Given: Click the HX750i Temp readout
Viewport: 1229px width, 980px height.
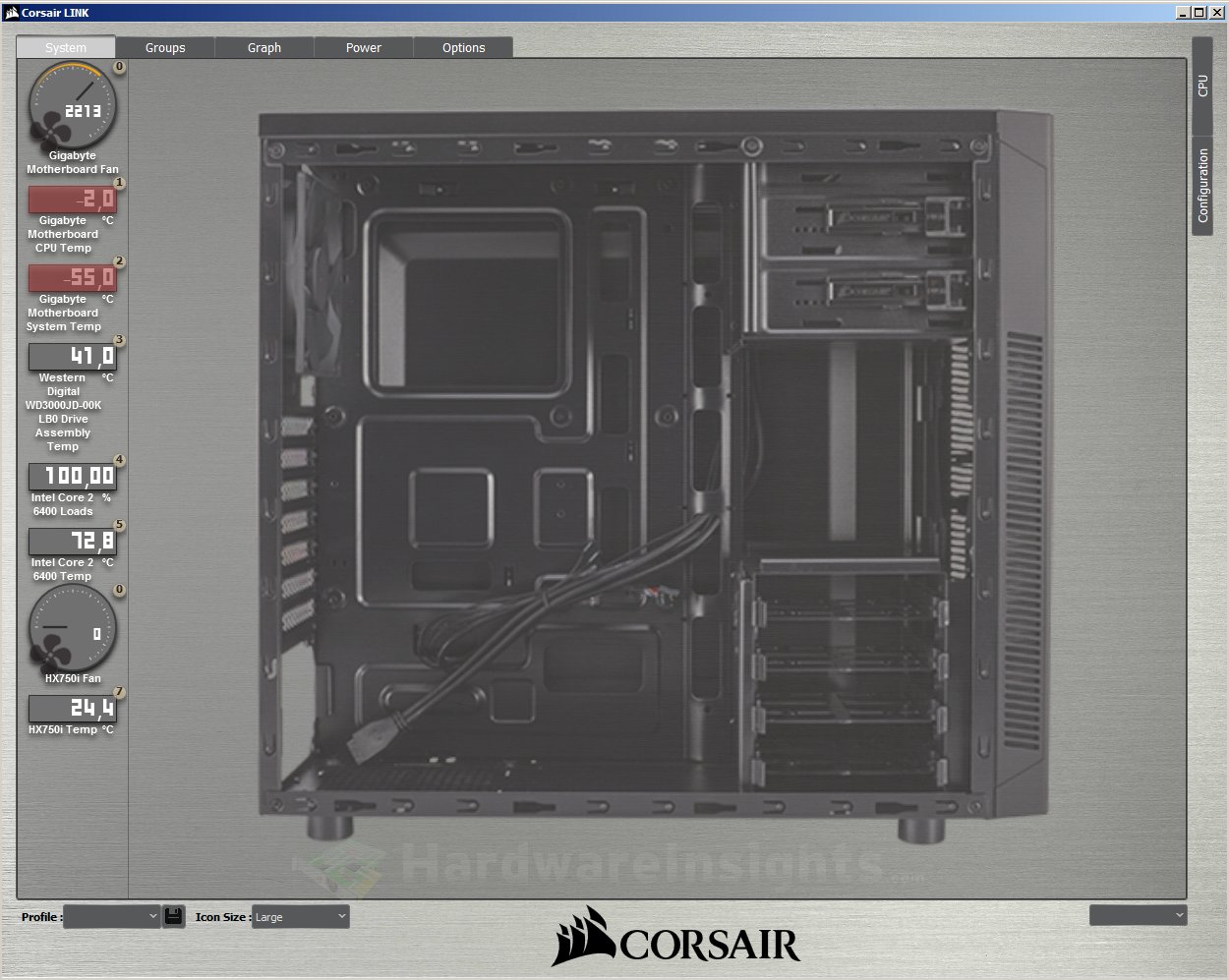Looking at the screenshot, I should point(72,708).
